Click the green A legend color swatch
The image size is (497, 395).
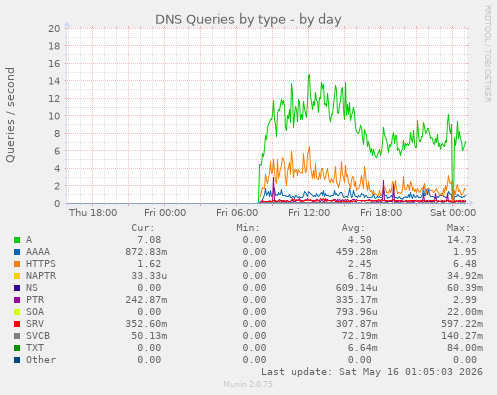(x=17, y=240)
